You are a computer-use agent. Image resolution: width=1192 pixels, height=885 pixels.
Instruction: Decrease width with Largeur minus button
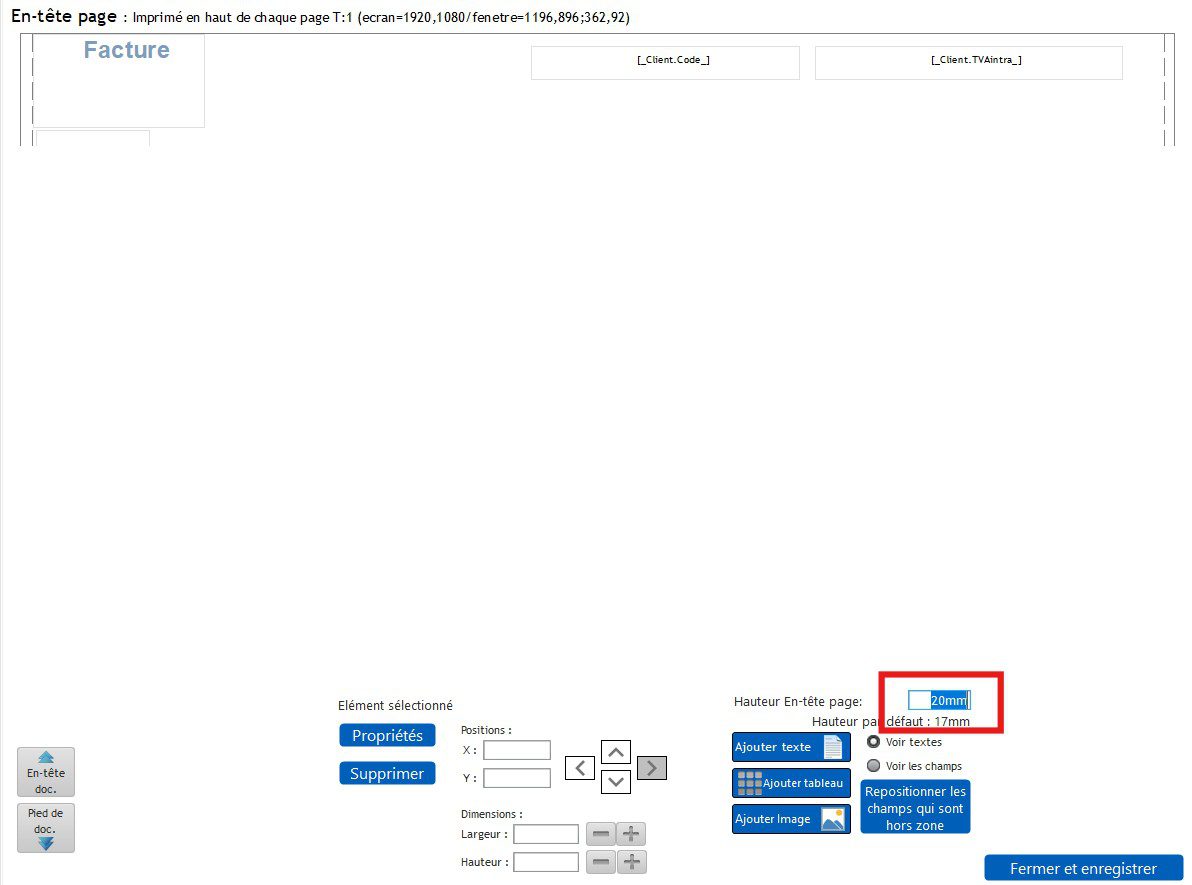(x=600, y=834)
